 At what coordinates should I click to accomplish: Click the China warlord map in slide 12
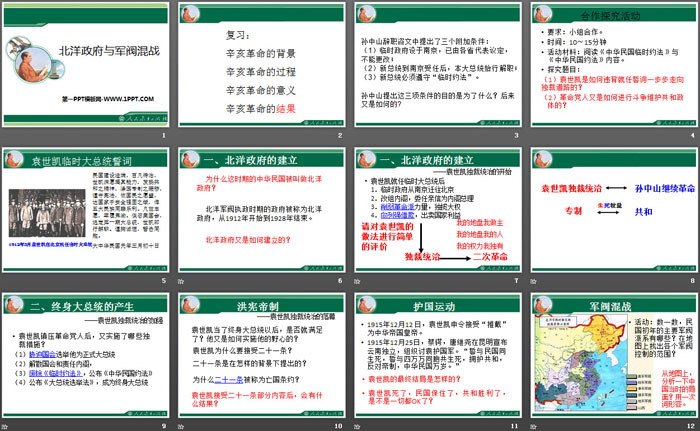(x=583, y=363)
